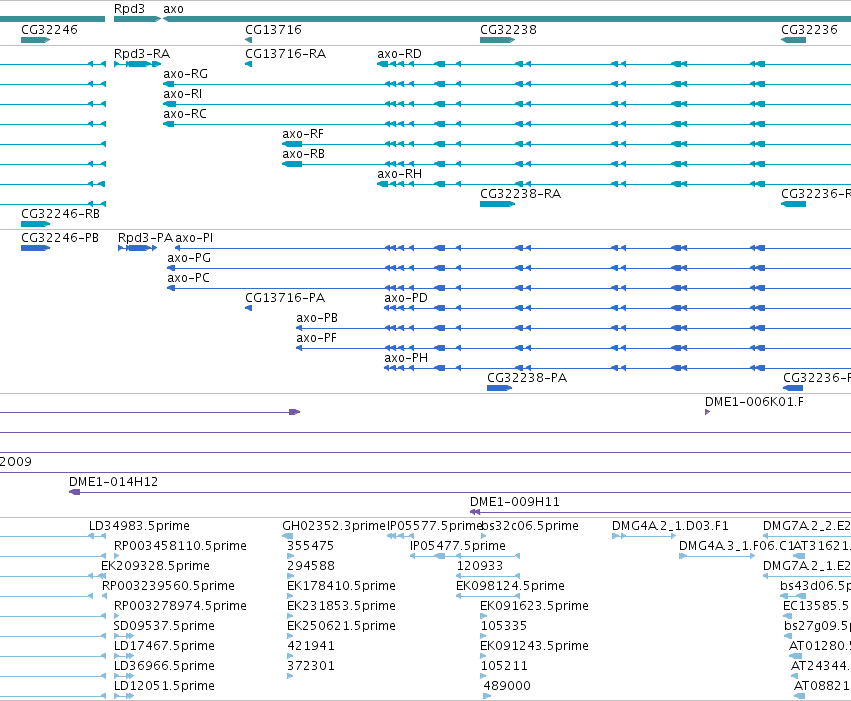Image resolution: width=851 pixels, height=701 pixels.
Task: Open protein CG32238-PA label
Action: [x=527, y=378]
